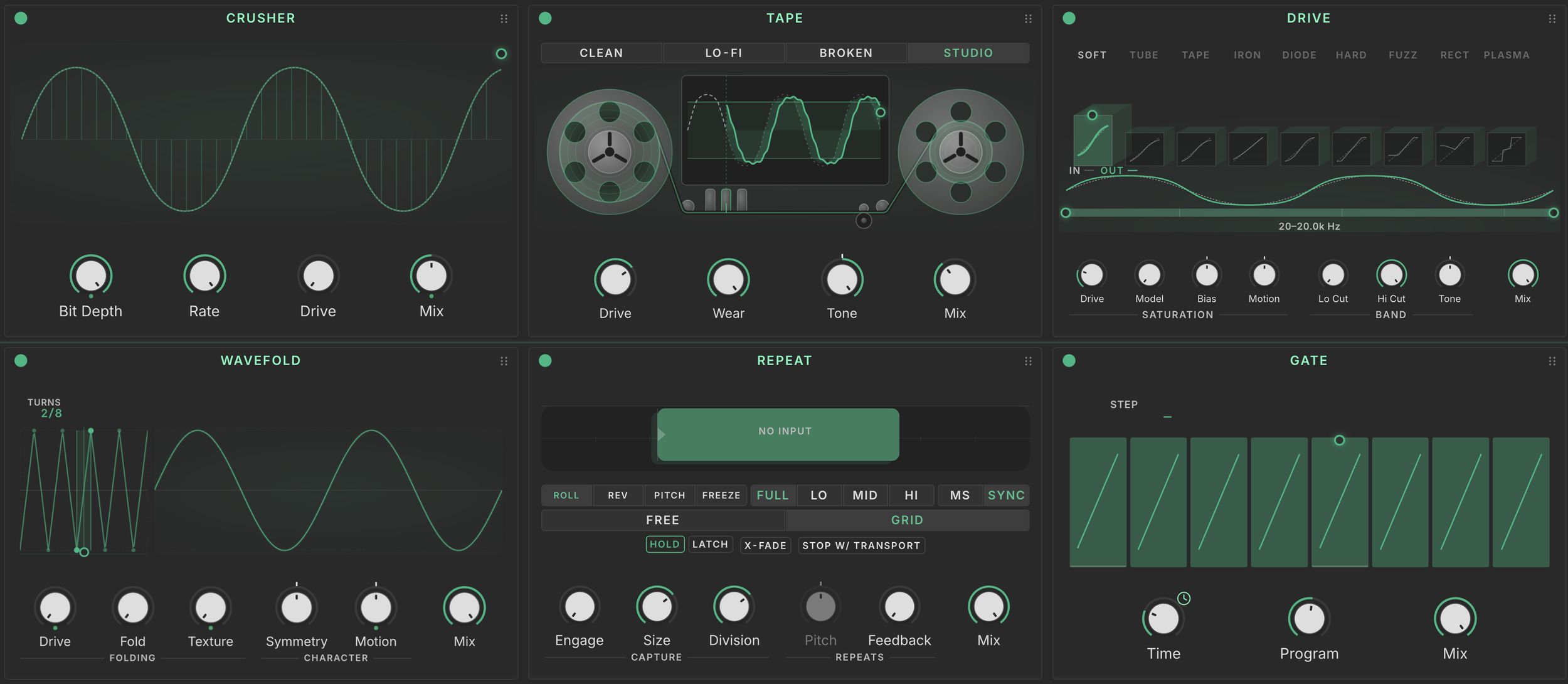Select the Plasma saturation curve thumbnail

coord(1507,149)
